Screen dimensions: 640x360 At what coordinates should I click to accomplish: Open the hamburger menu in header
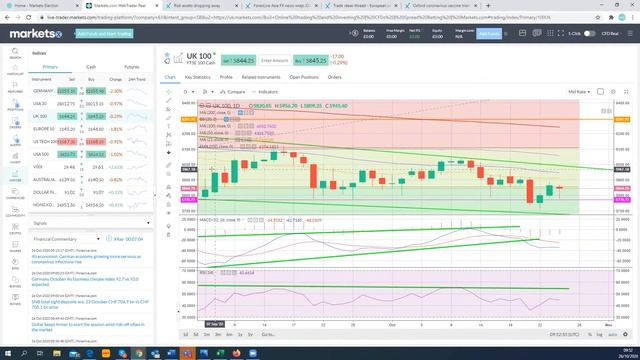630,33
